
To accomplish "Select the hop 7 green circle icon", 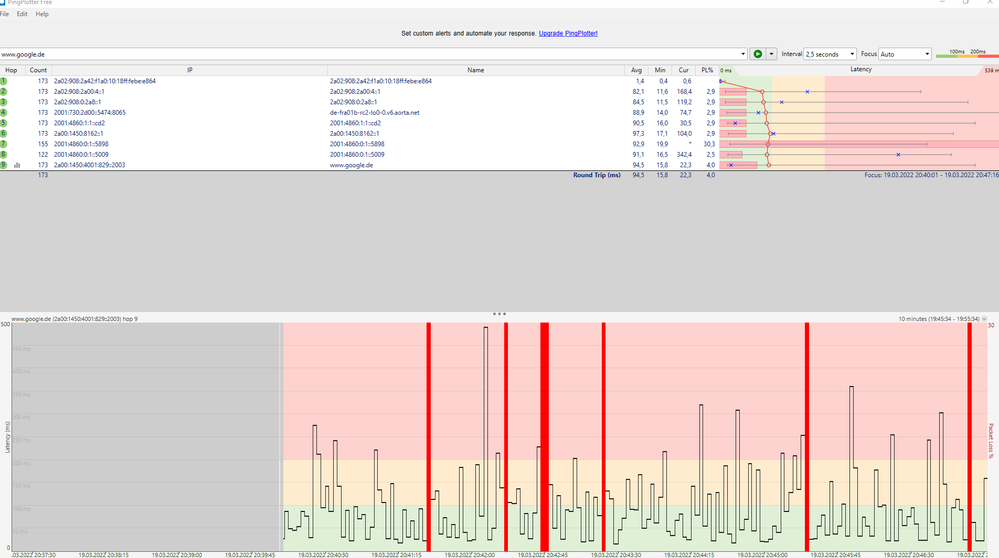I will [3, 144].
